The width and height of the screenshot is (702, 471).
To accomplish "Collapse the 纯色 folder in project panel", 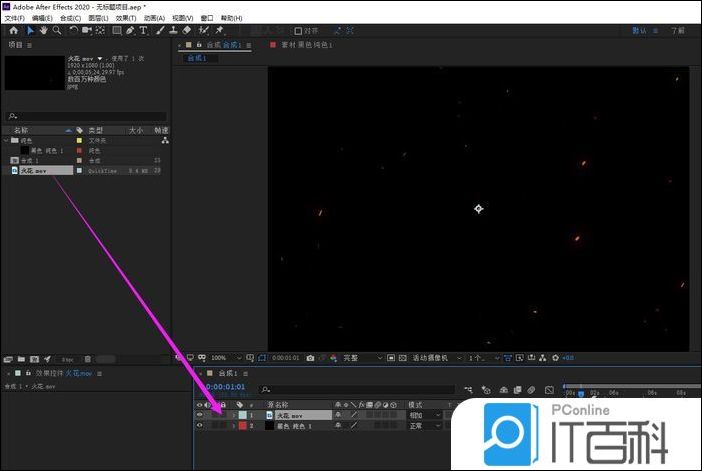I will [5, 140].
